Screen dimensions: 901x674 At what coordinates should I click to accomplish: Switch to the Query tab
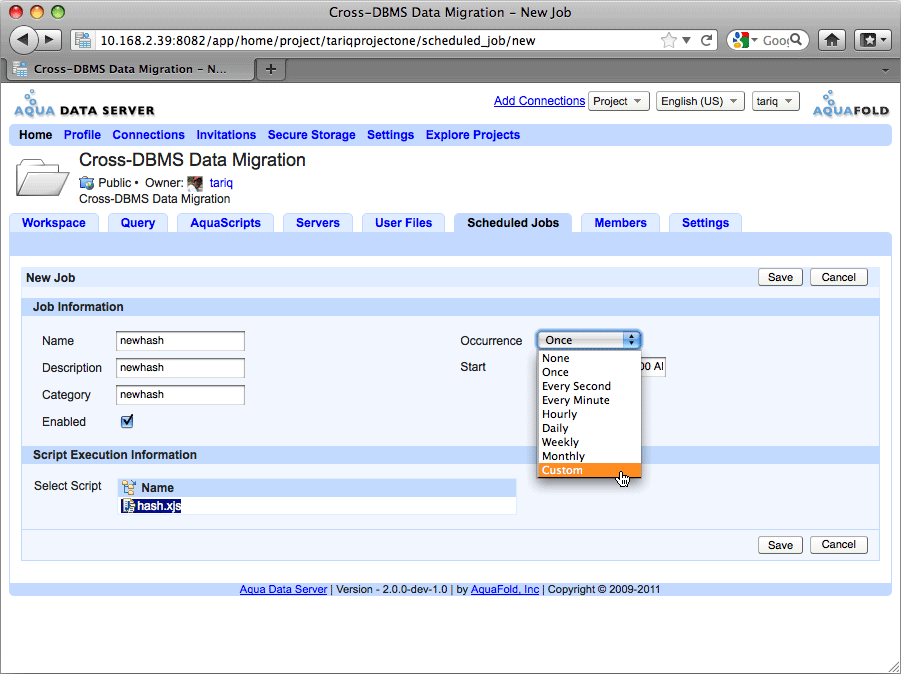click(x=138, y=223)
